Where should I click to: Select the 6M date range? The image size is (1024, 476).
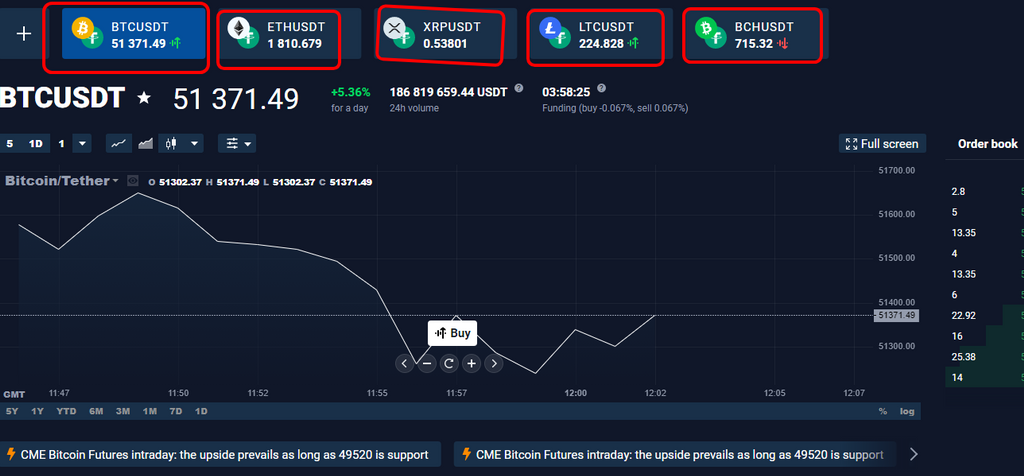pyautogui.click(x=96, y=411)
